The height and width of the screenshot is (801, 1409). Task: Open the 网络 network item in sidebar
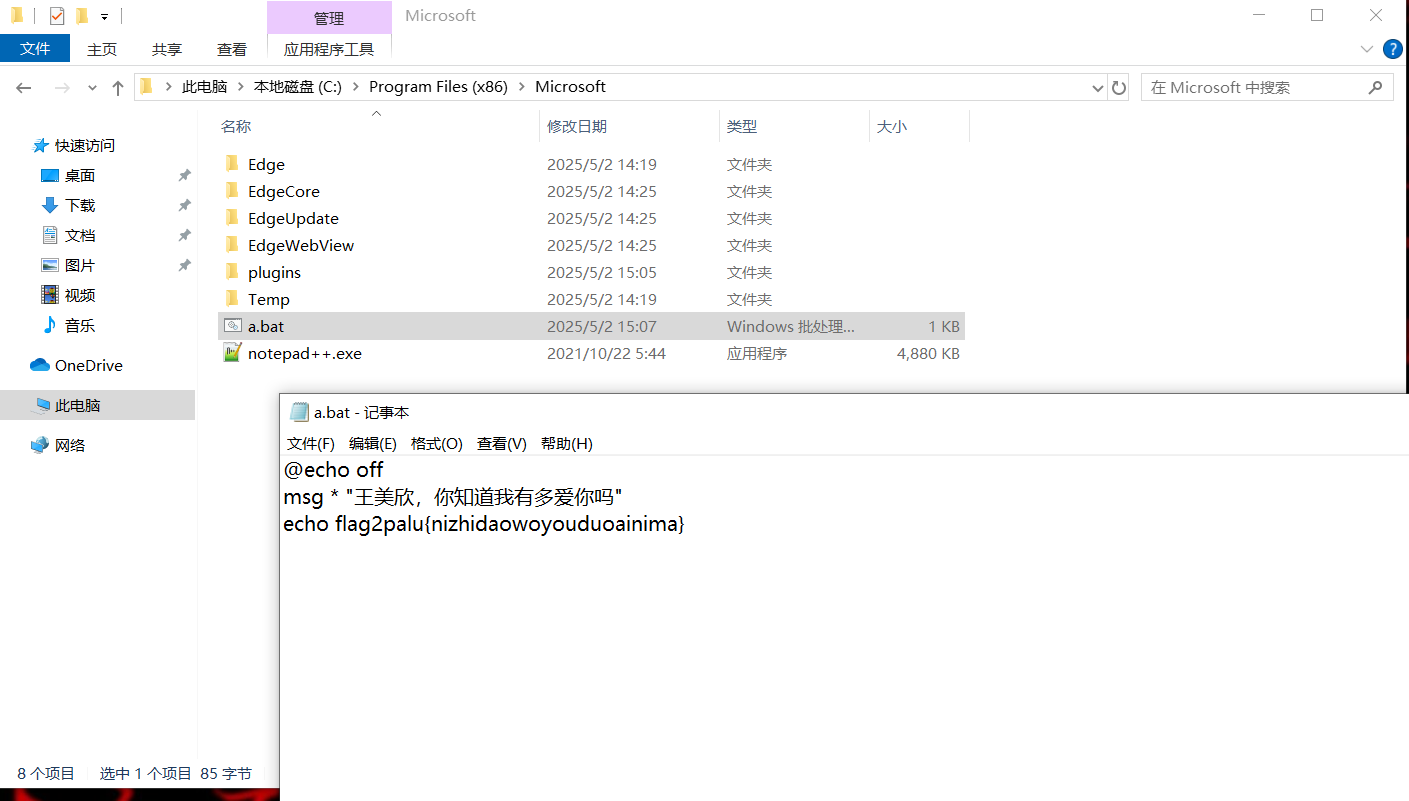(x=69, y=446)
